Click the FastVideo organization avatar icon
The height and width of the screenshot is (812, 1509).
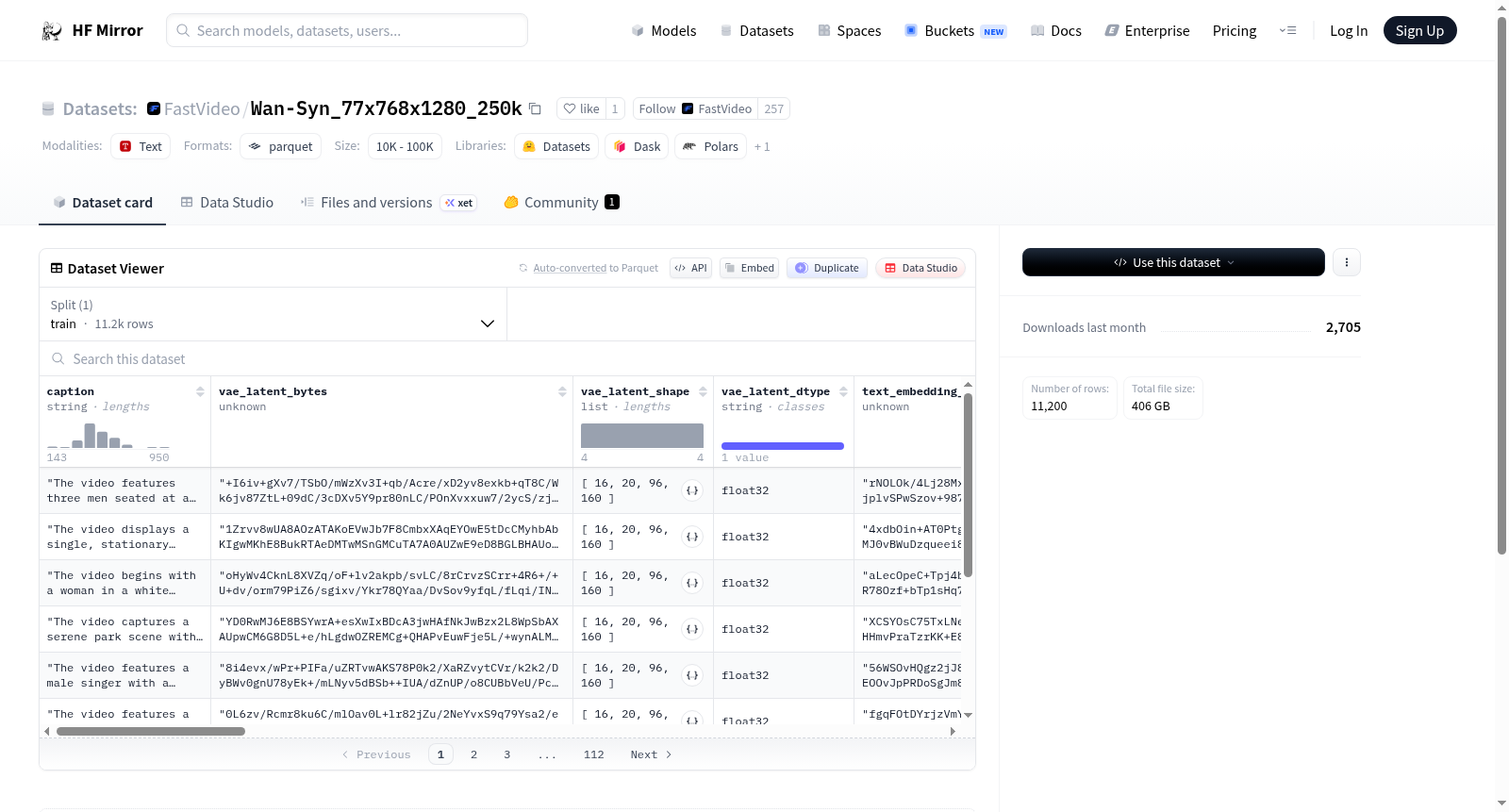(x=154, y=108)
